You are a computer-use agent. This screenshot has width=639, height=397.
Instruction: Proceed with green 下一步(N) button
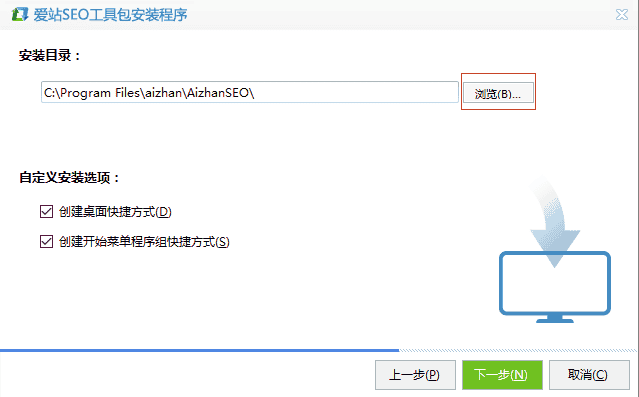click(x=502, y=375)
